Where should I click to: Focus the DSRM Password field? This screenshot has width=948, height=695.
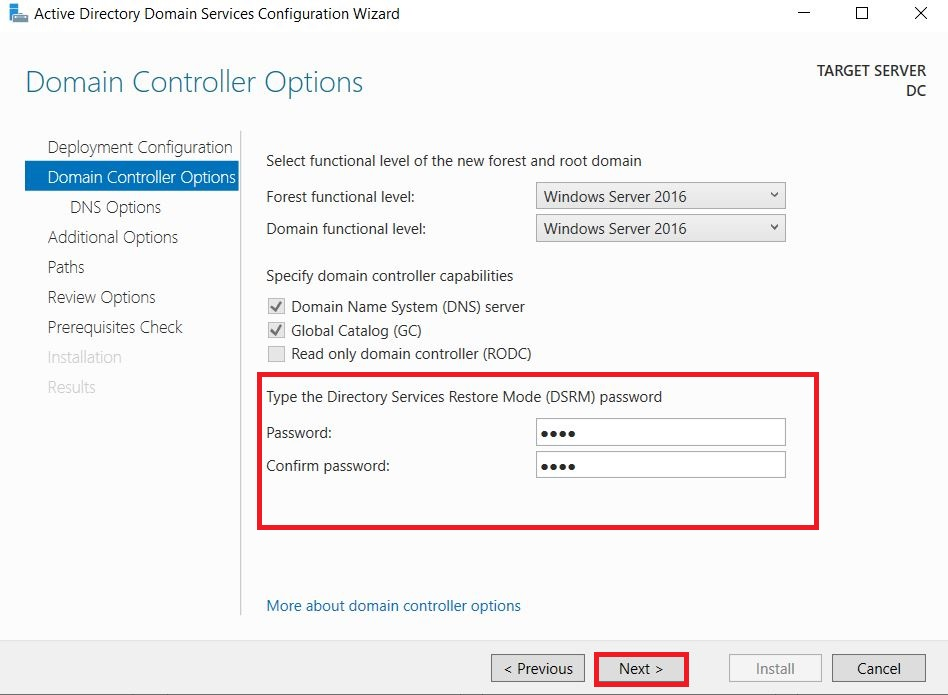(x=660, y=432)
